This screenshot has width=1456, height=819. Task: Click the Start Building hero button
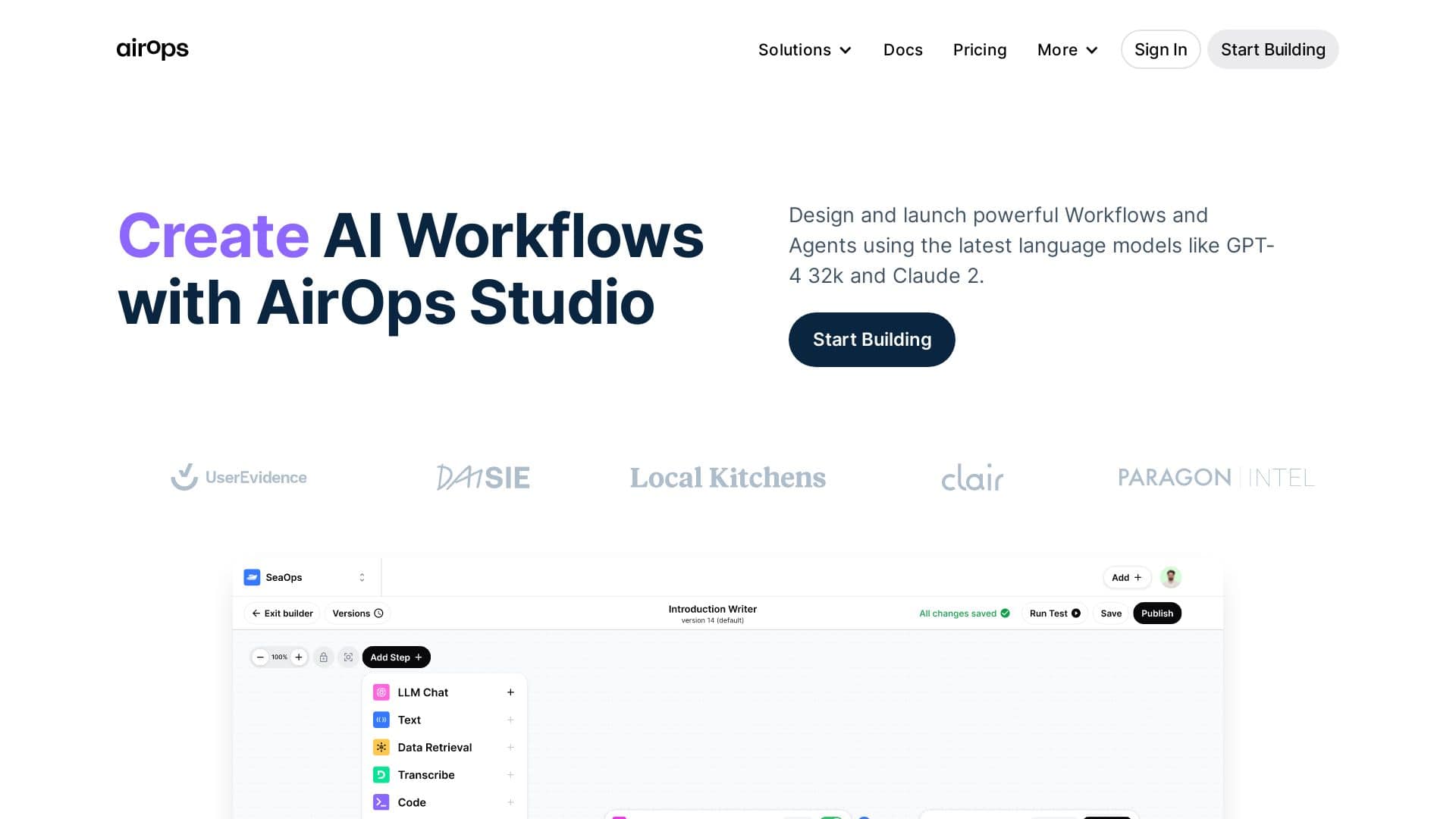pyautogui.click(x=871, y=339)
